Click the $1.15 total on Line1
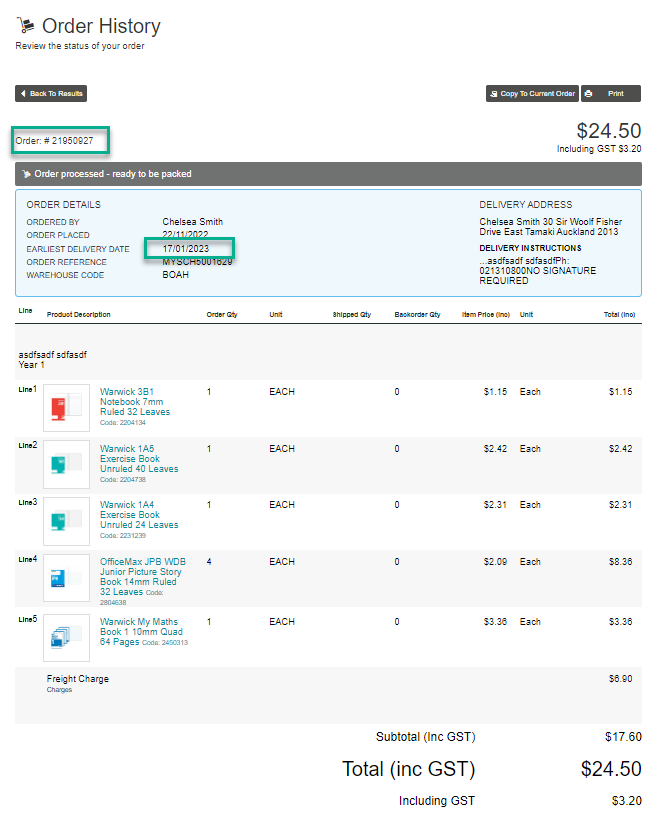This screenshot has width=670, height=820. [620, 392]
